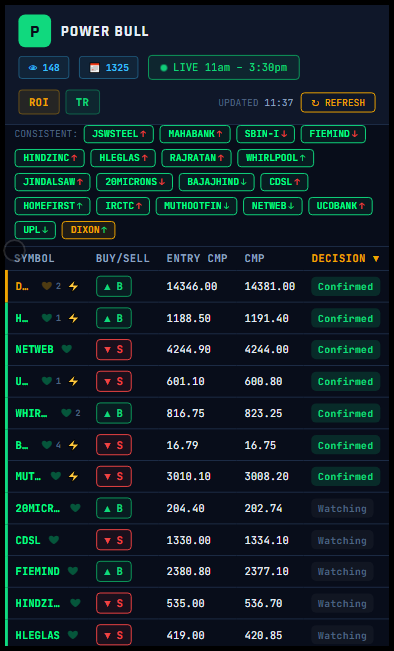Select the HOMEFIRST consistent chip
This screenshot has width=394, height=651.
click(52, 206)
